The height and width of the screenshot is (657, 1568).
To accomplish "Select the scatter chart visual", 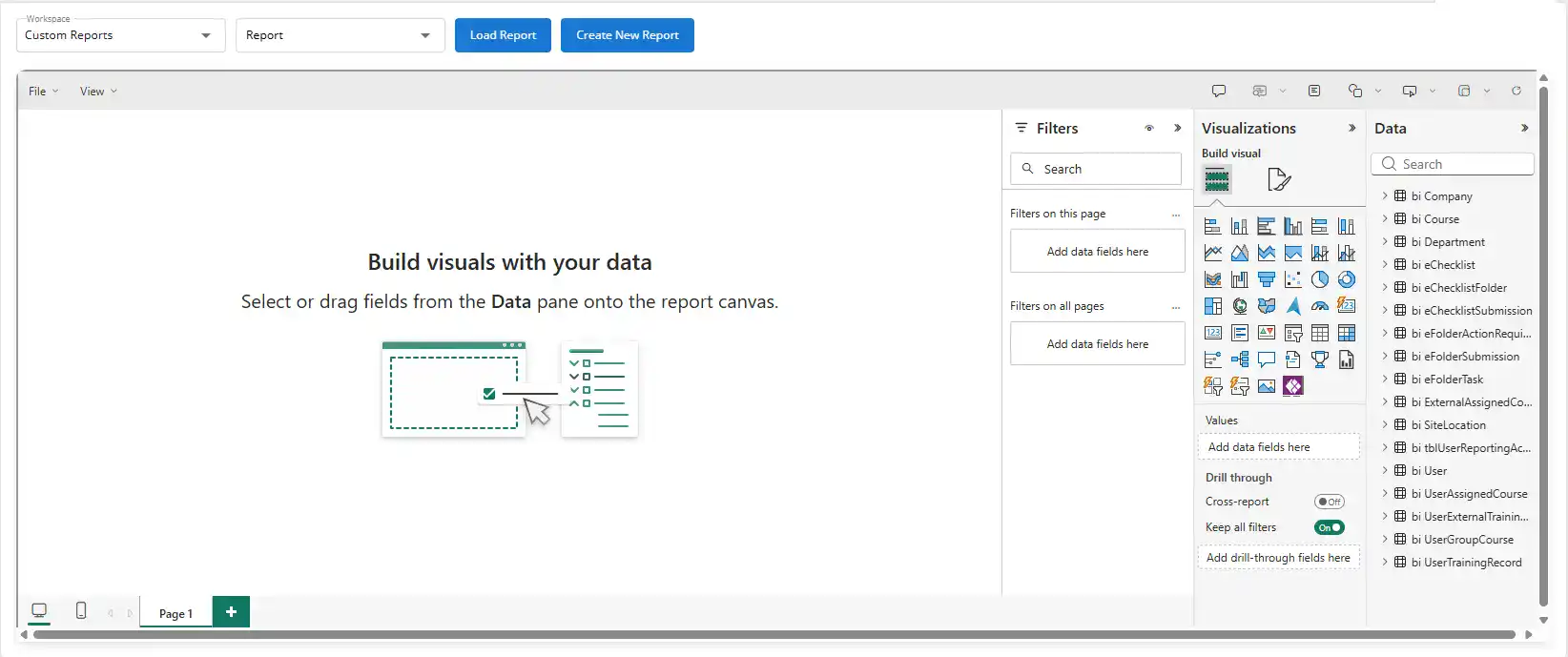I will pos(1292,279).
